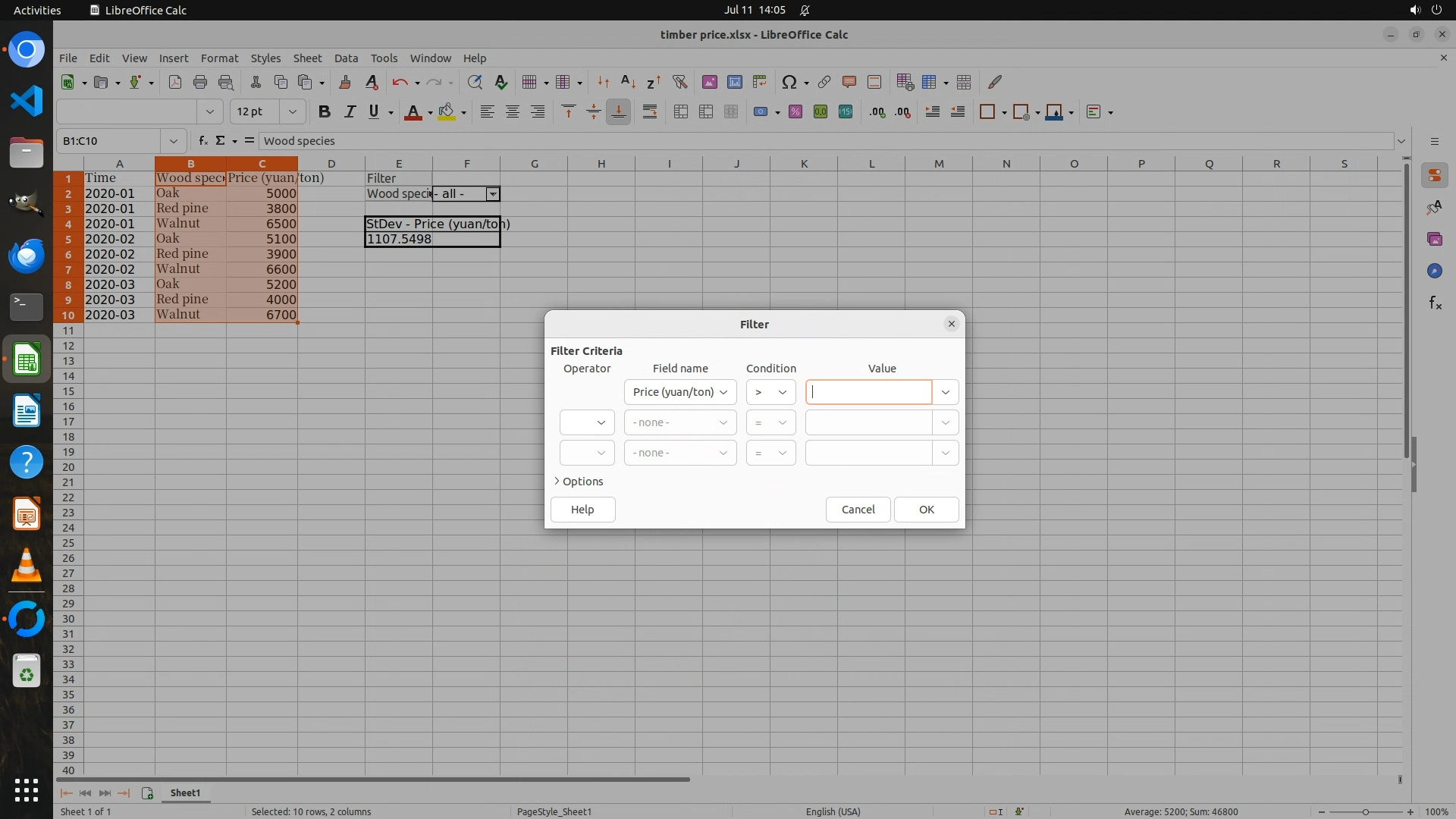This screenshot has height=819, width=1456.
Task: Open the Data menu
Action: [x=346, y=58]
